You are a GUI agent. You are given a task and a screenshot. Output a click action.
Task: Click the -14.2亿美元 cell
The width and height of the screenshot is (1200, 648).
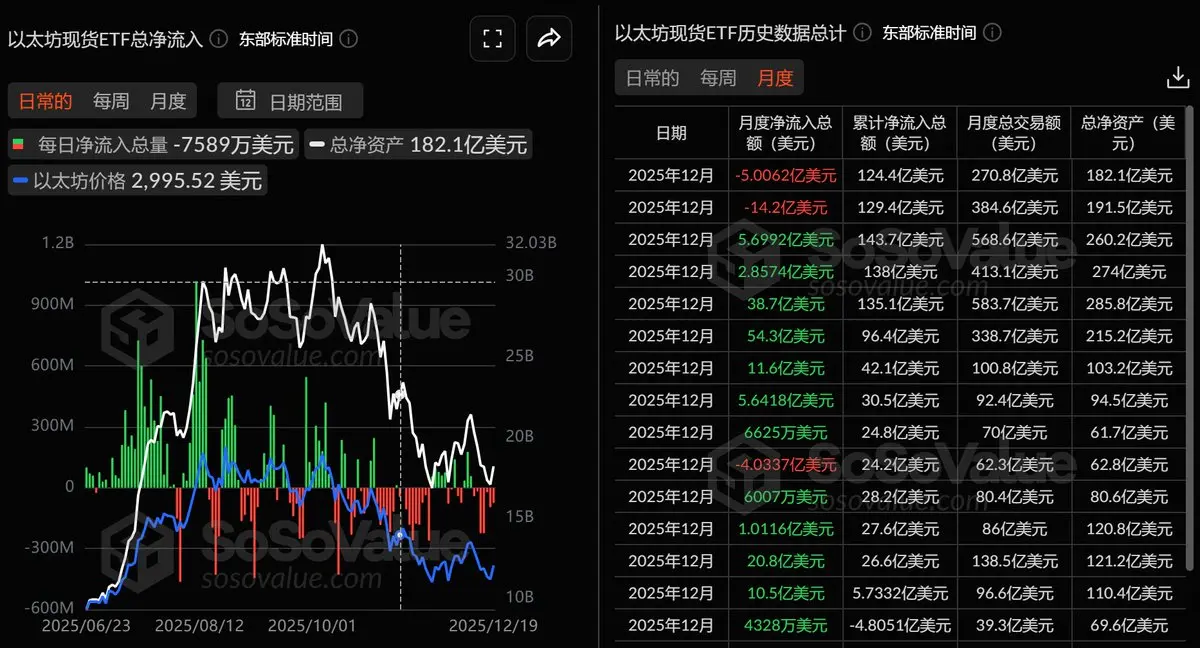(785, 208)
